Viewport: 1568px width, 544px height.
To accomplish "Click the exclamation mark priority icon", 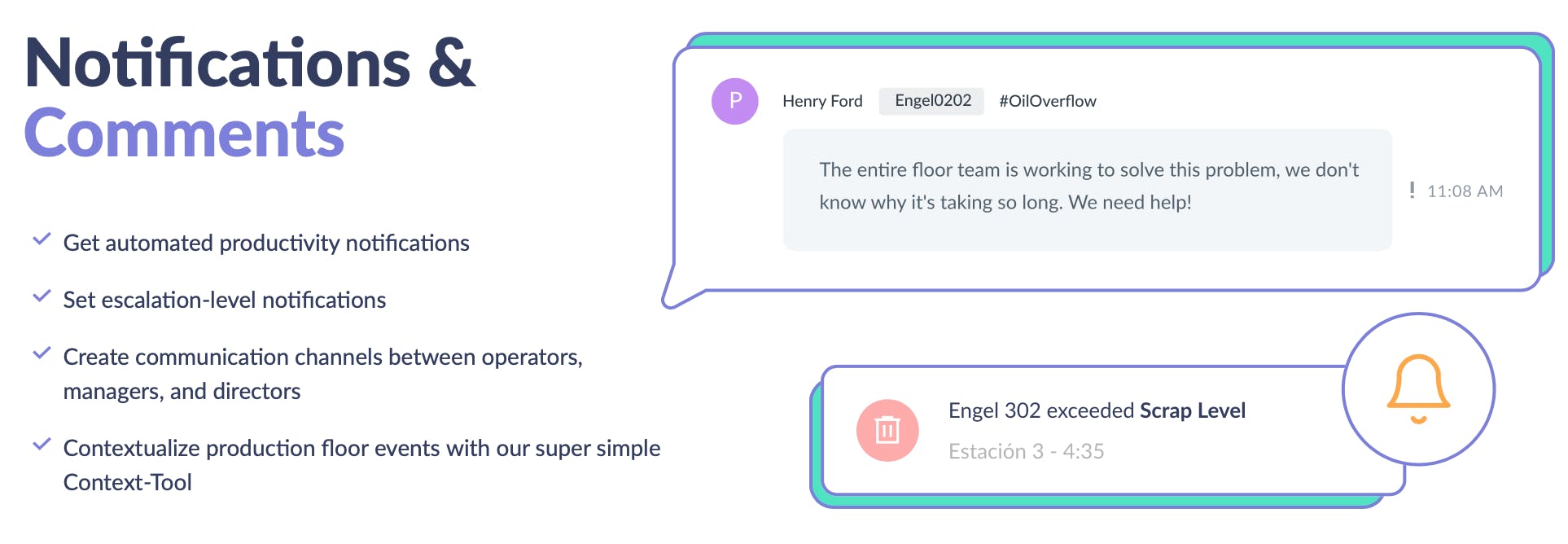I will click(x=1412, y=191).
